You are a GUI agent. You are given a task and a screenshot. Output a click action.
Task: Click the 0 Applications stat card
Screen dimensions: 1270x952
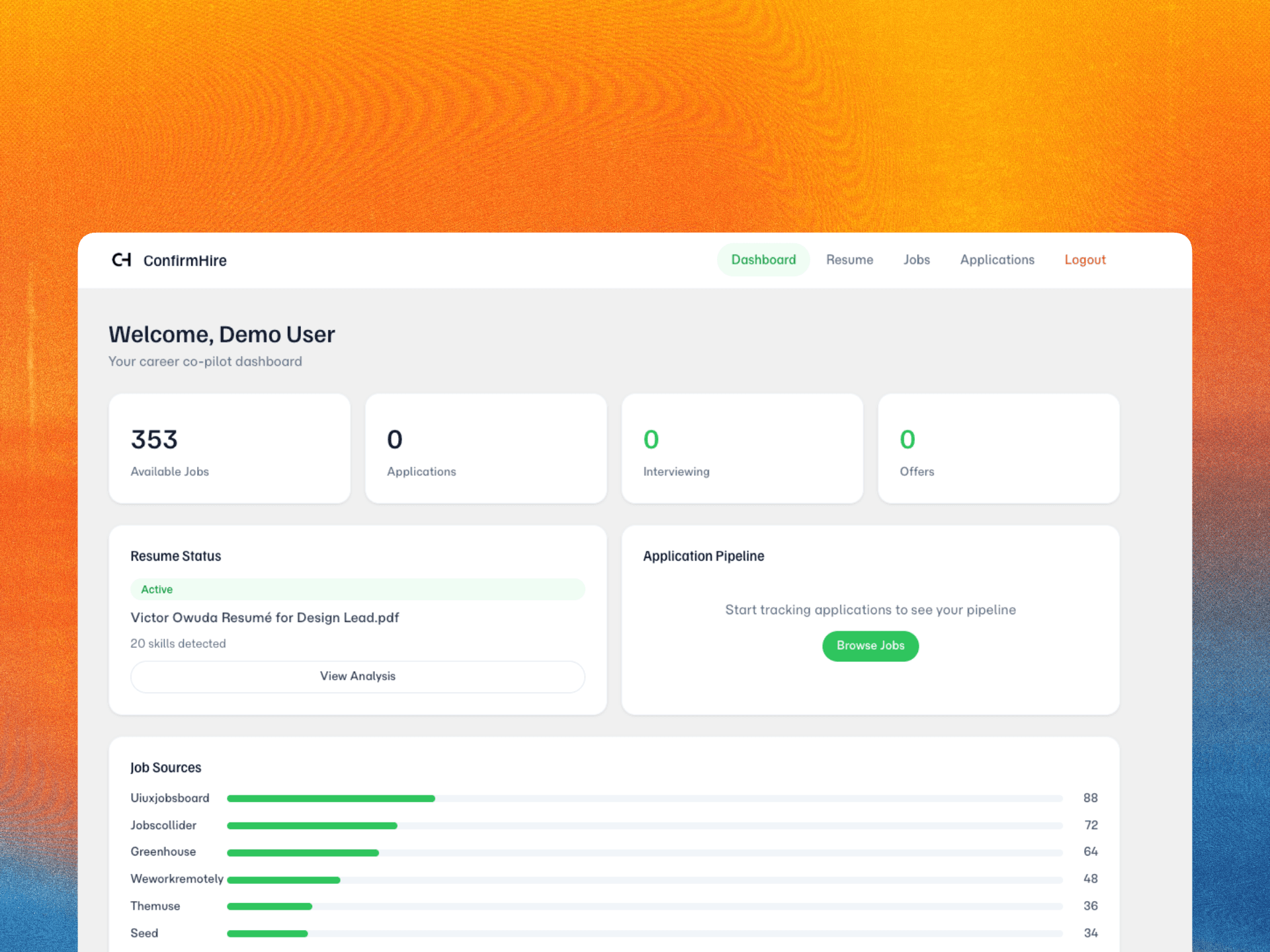(x=486, y=449)
